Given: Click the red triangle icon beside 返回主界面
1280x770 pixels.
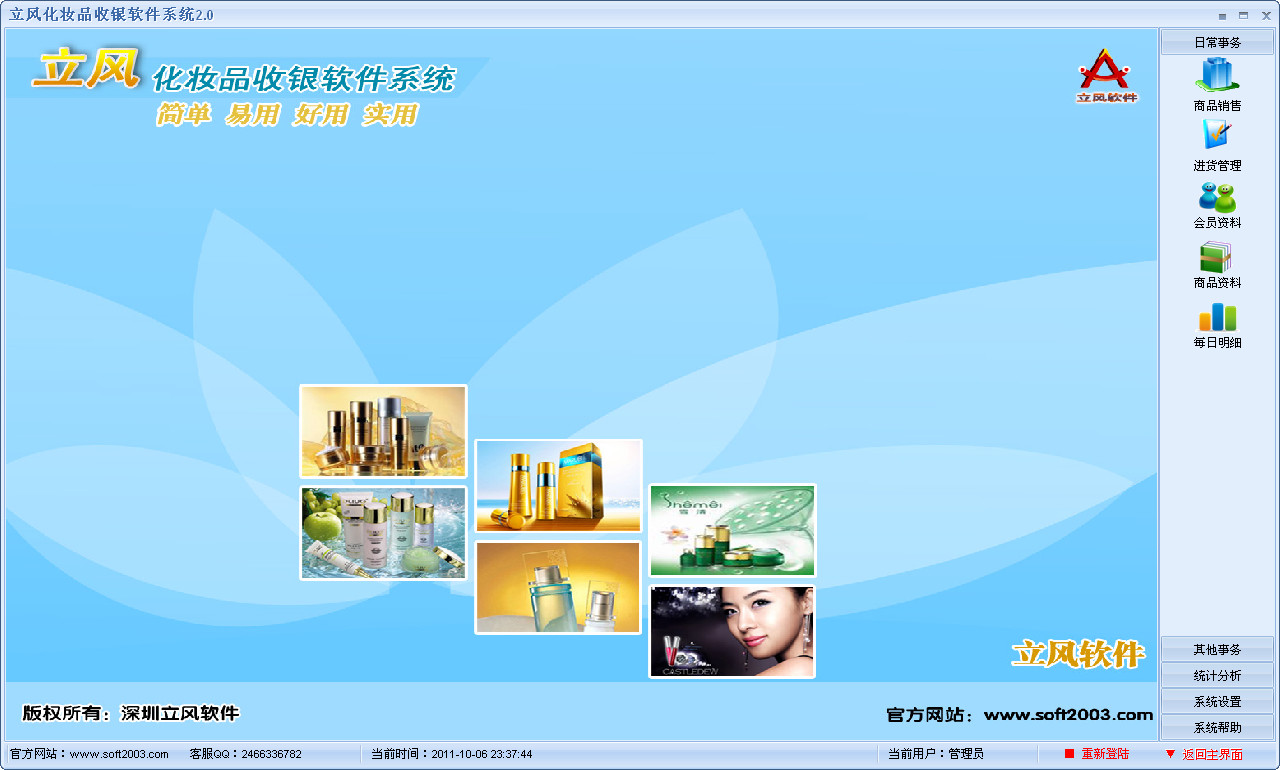Looking at the screenshot, I should (1170, 753).
